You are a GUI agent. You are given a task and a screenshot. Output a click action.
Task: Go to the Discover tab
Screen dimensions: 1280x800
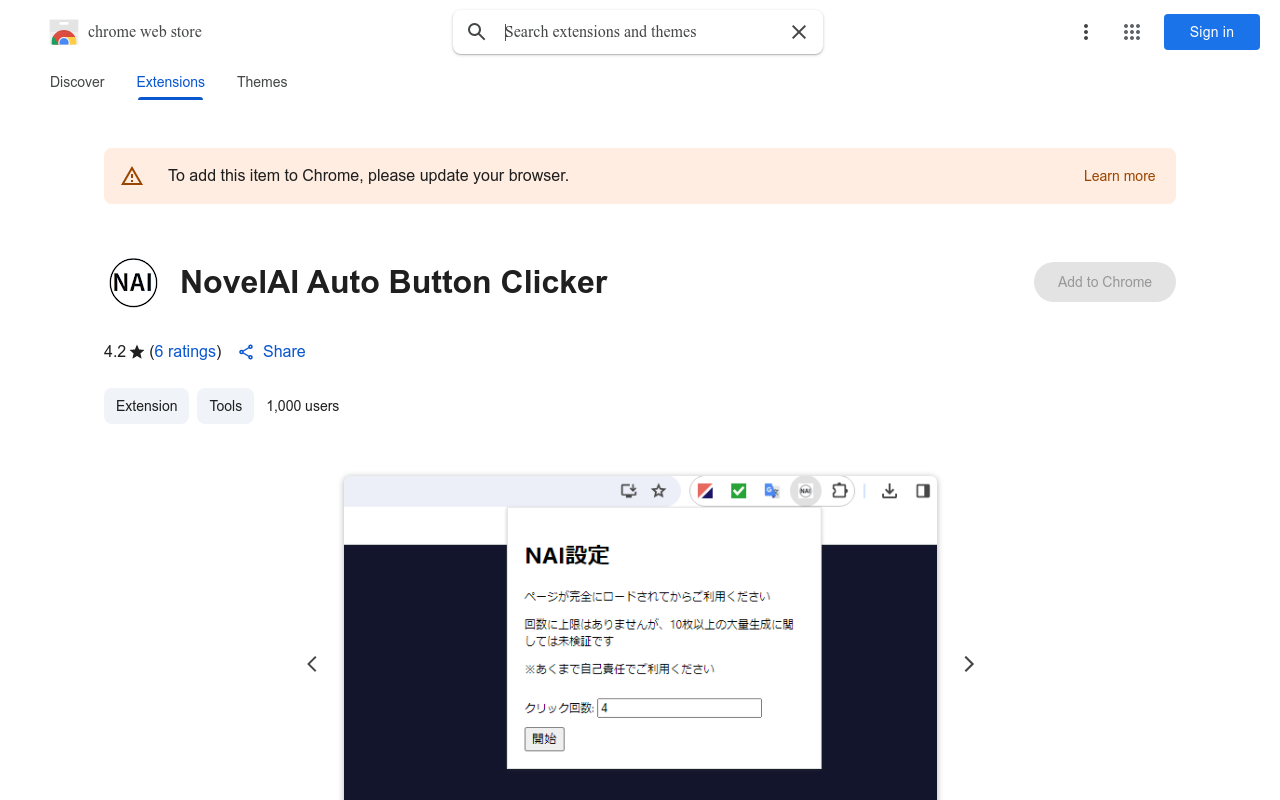pos(77,82)
